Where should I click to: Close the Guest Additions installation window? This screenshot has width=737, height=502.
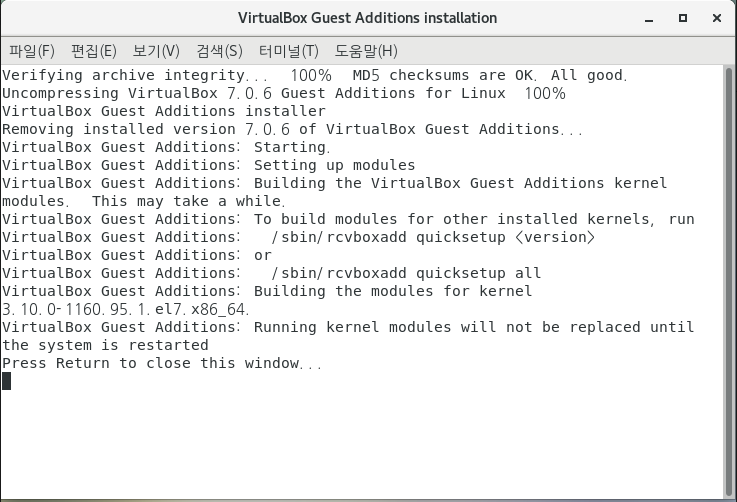[x=717, y=18]
